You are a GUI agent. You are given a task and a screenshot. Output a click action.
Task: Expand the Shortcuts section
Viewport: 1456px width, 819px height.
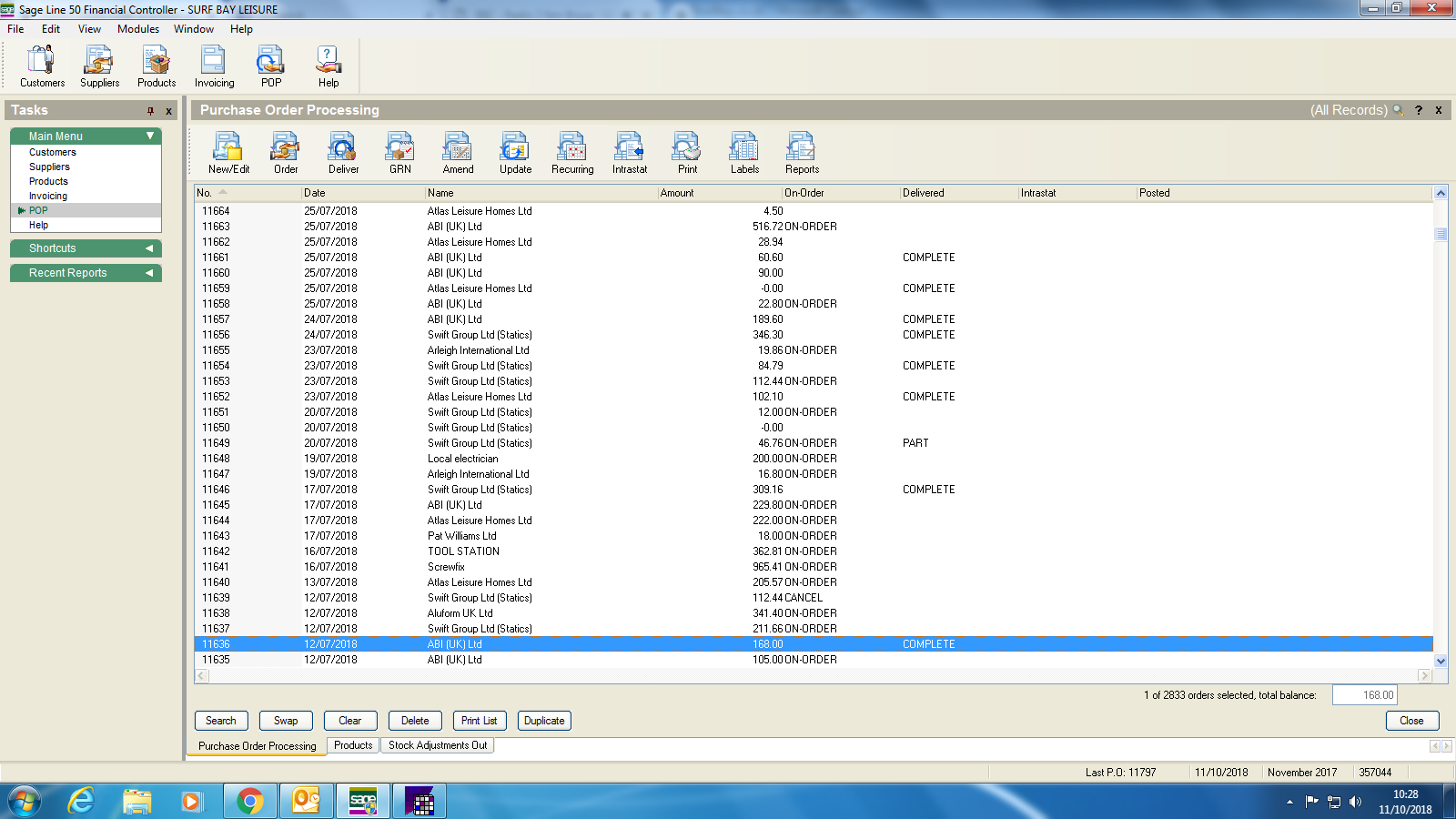[149, 248]
